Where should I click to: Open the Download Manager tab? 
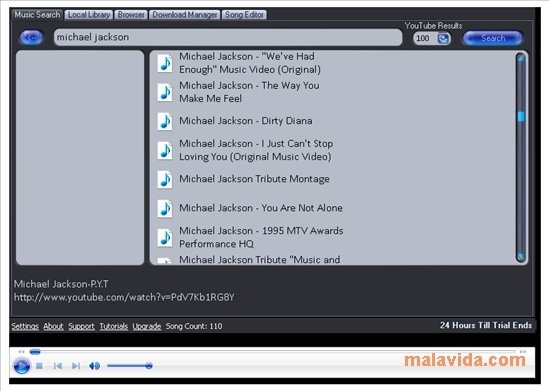[185, 15]
